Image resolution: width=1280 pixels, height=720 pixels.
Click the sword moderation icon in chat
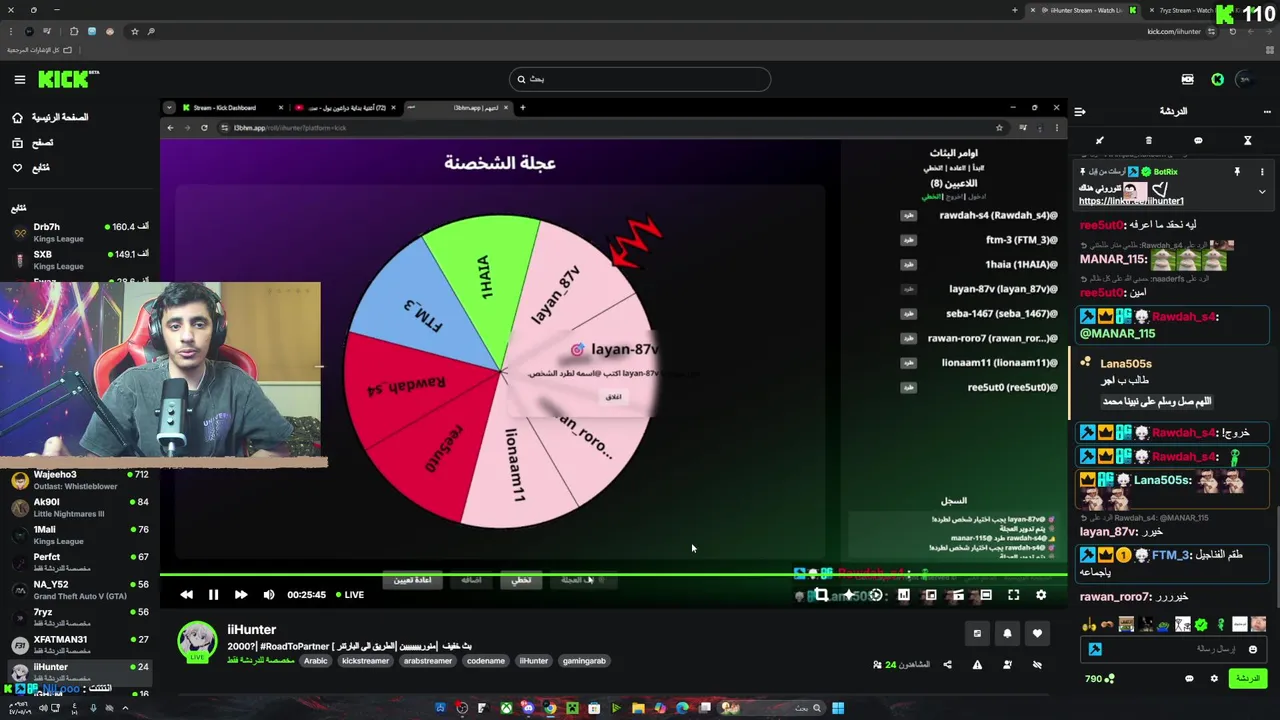1100,141
